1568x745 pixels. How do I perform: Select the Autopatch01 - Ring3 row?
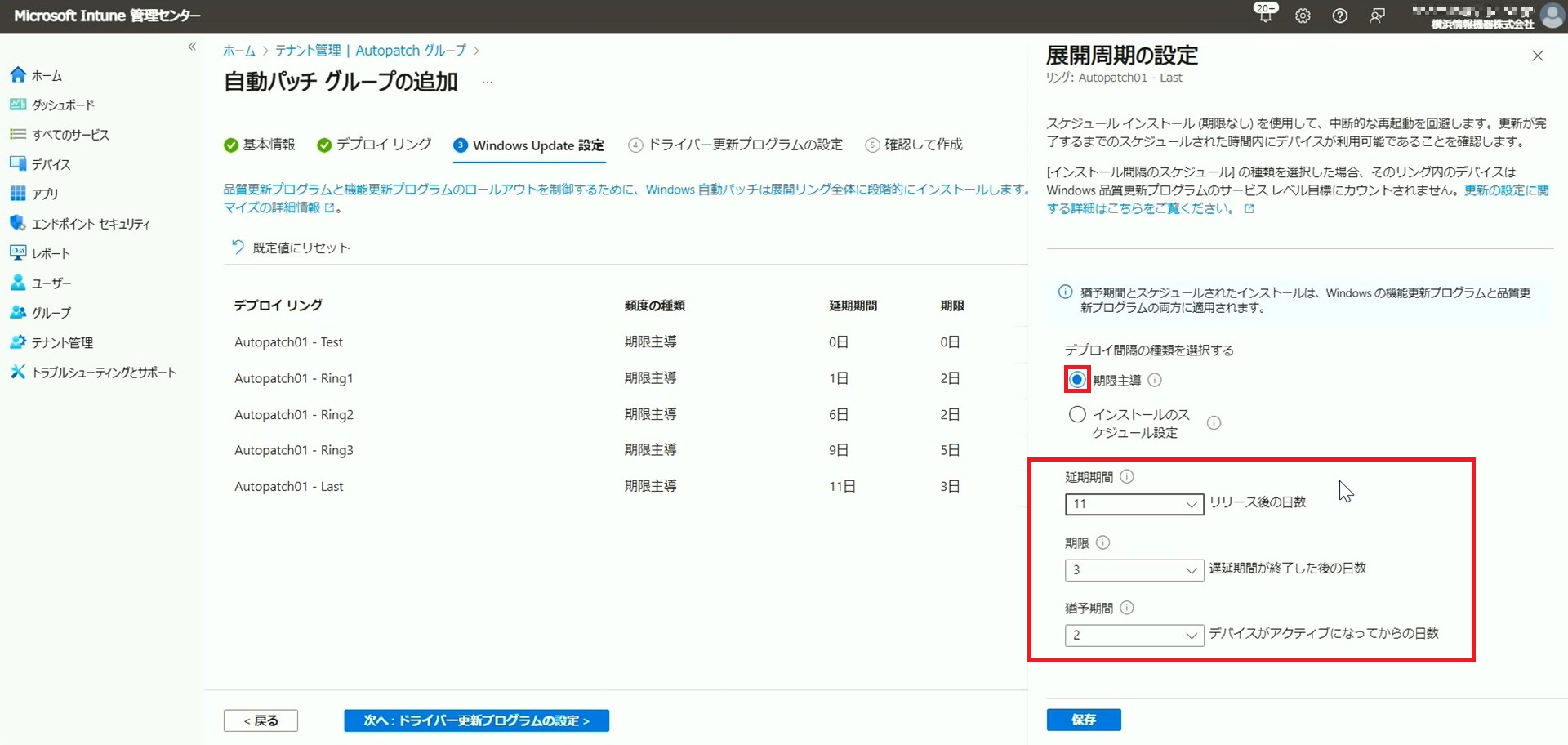click(x=625, y=450)
